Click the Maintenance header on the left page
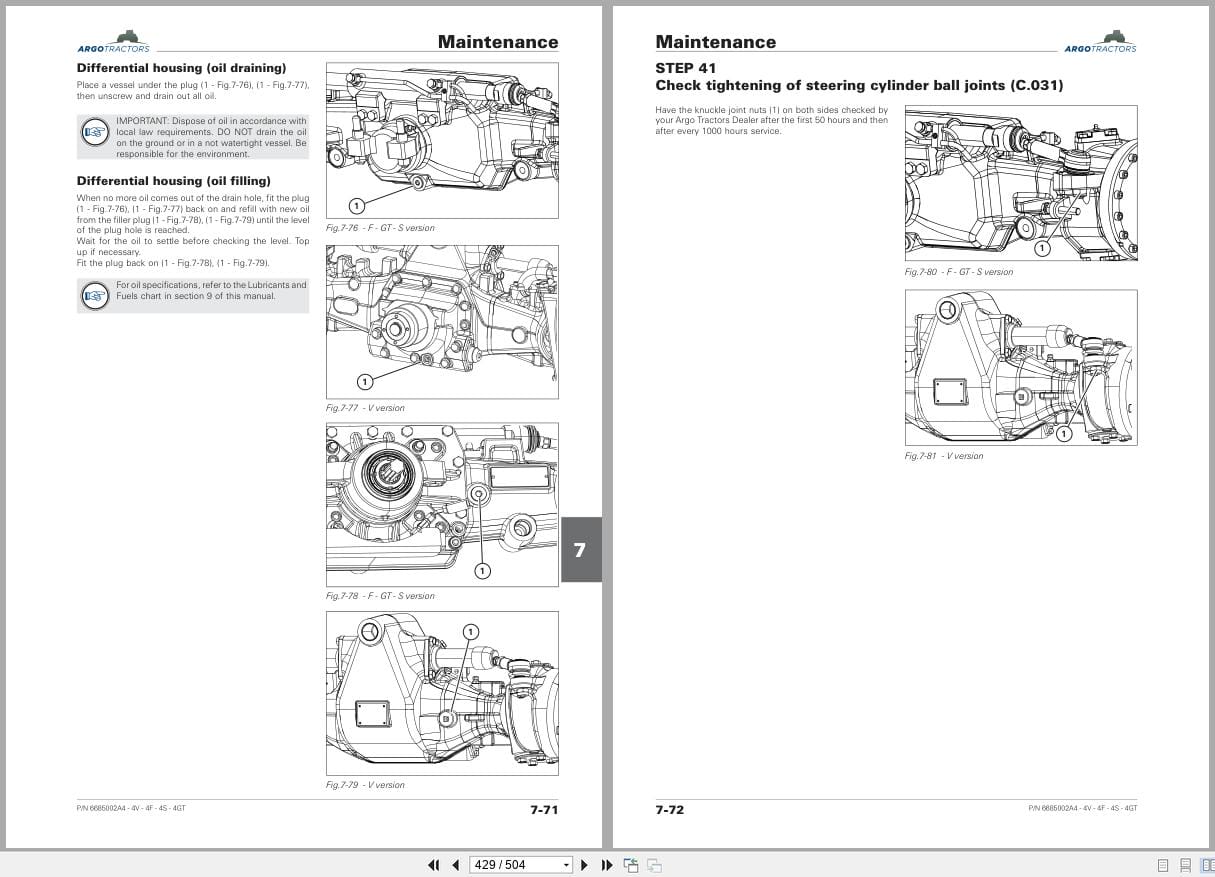 pos(497,42)
